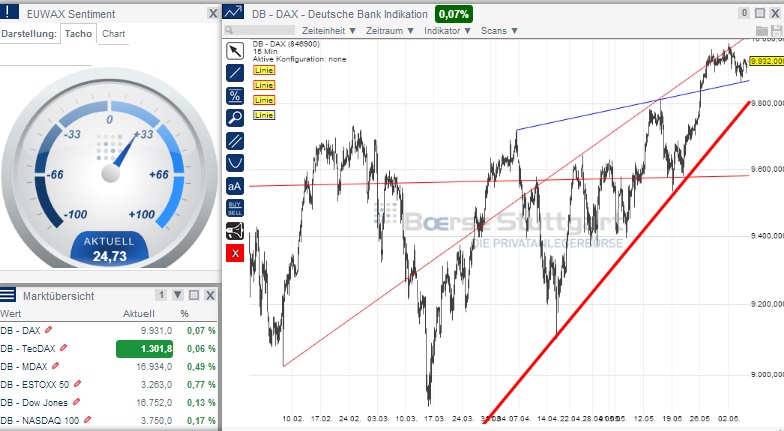Select the arrow pointer tool
Screen dimensions: 784x431
coord(235,50)
